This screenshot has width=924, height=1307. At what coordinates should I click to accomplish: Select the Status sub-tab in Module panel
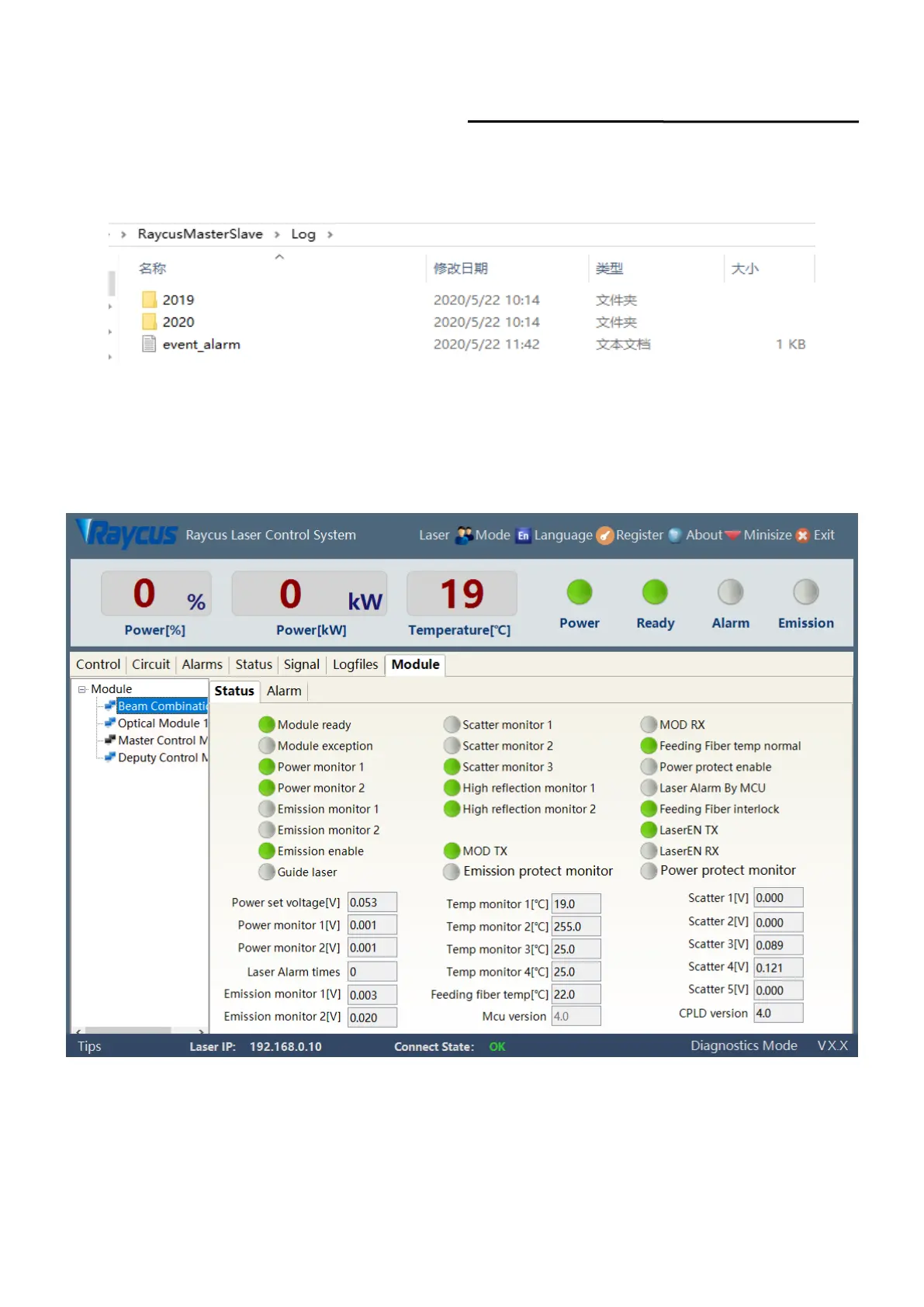234,691
